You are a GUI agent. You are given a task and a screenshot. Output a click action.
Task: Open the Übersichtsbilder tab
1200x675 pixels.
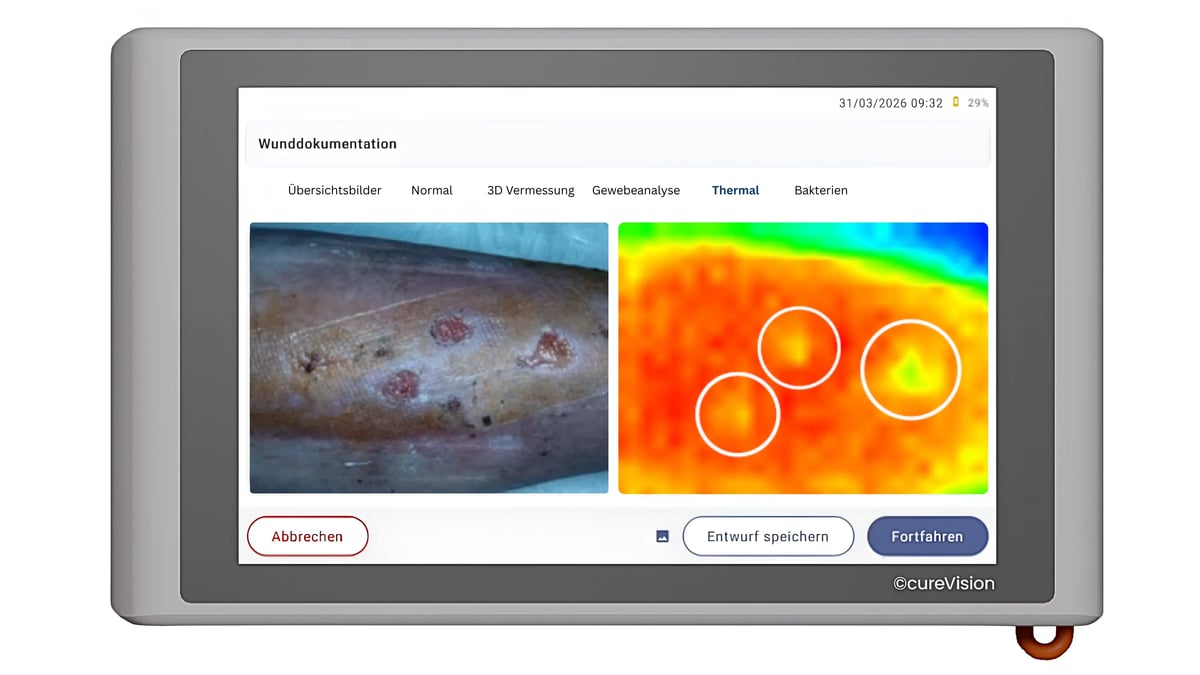[334, 190]
